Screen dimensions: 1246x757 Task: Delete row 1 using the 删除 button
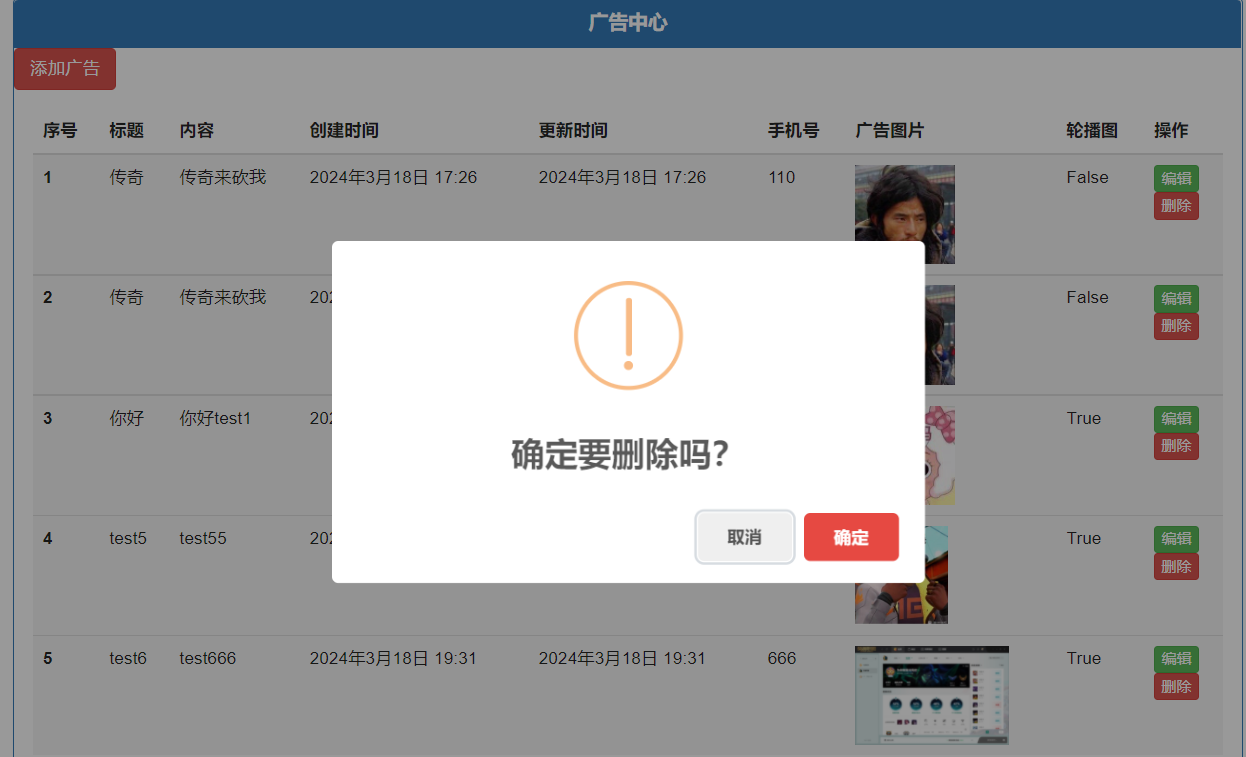coord(1176,206)
